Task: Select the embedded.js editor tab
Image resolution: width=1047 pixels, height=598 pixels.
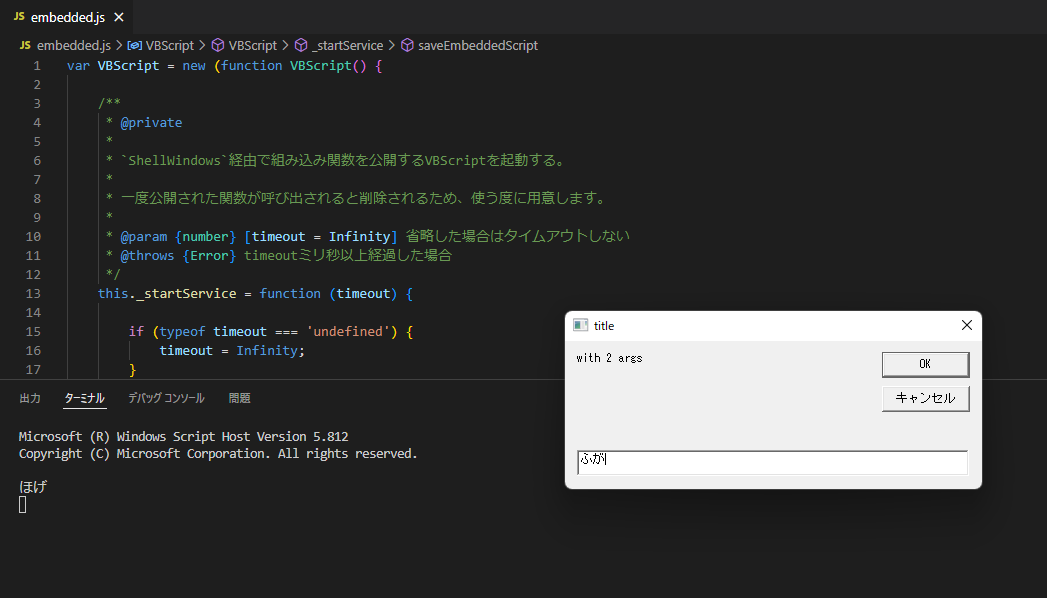Action: 70,16
